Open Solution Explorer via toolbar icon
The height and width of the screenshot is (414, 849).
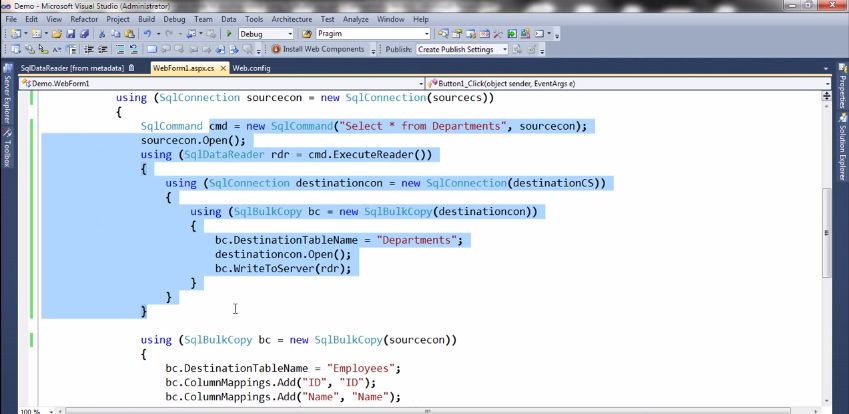click(443, 34)
